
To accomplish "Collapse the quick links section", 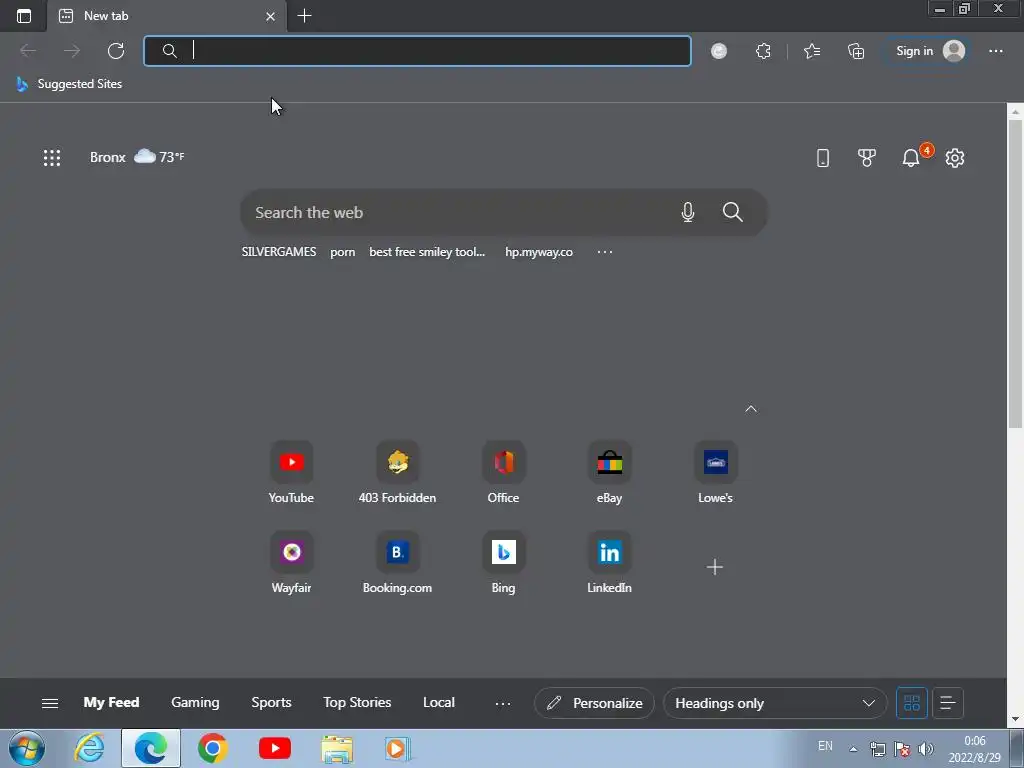I will 751,409.
